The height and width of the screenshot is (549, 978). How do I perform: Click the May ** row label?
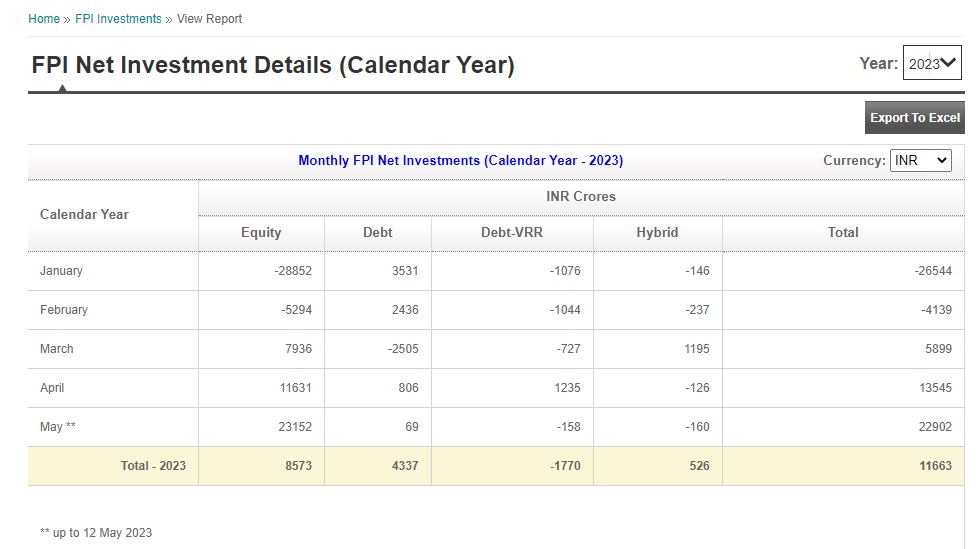(58, 427)
